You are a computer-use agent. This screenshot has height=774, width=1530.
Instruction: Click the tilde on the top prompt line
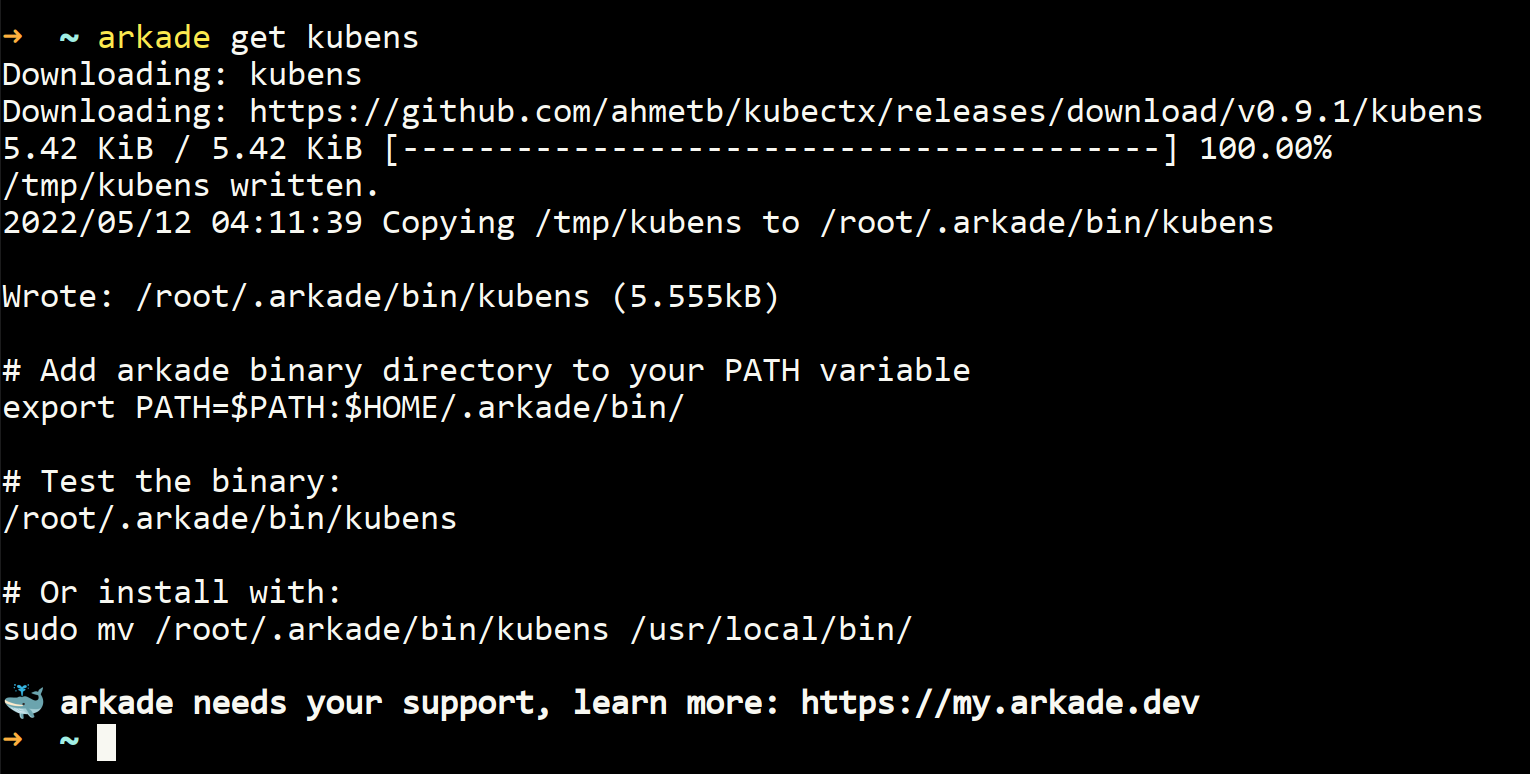(69, 38)
